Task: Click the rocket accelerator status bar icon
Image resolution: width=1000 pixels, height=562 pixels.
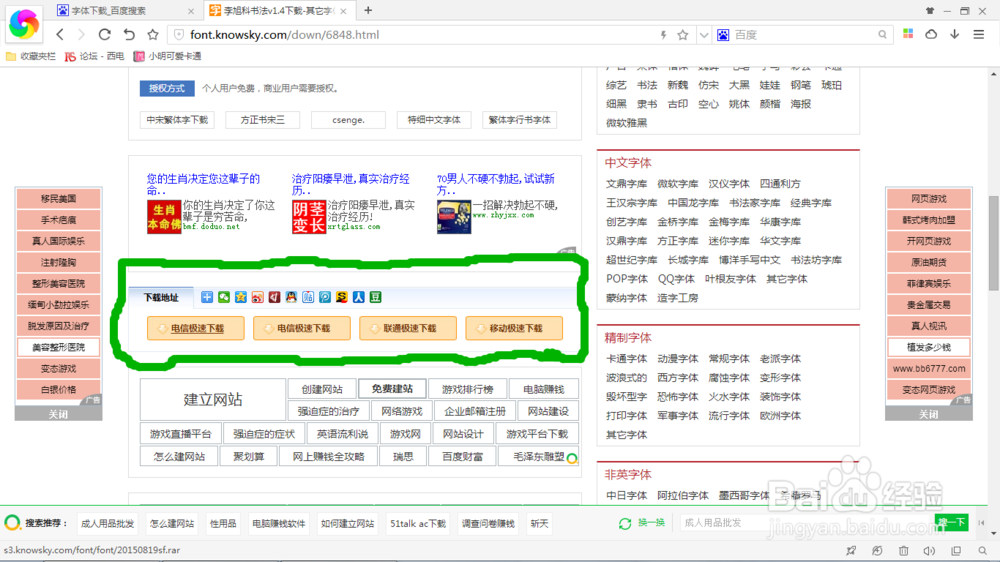Action: pyautogui.click(x=851, y=551)
